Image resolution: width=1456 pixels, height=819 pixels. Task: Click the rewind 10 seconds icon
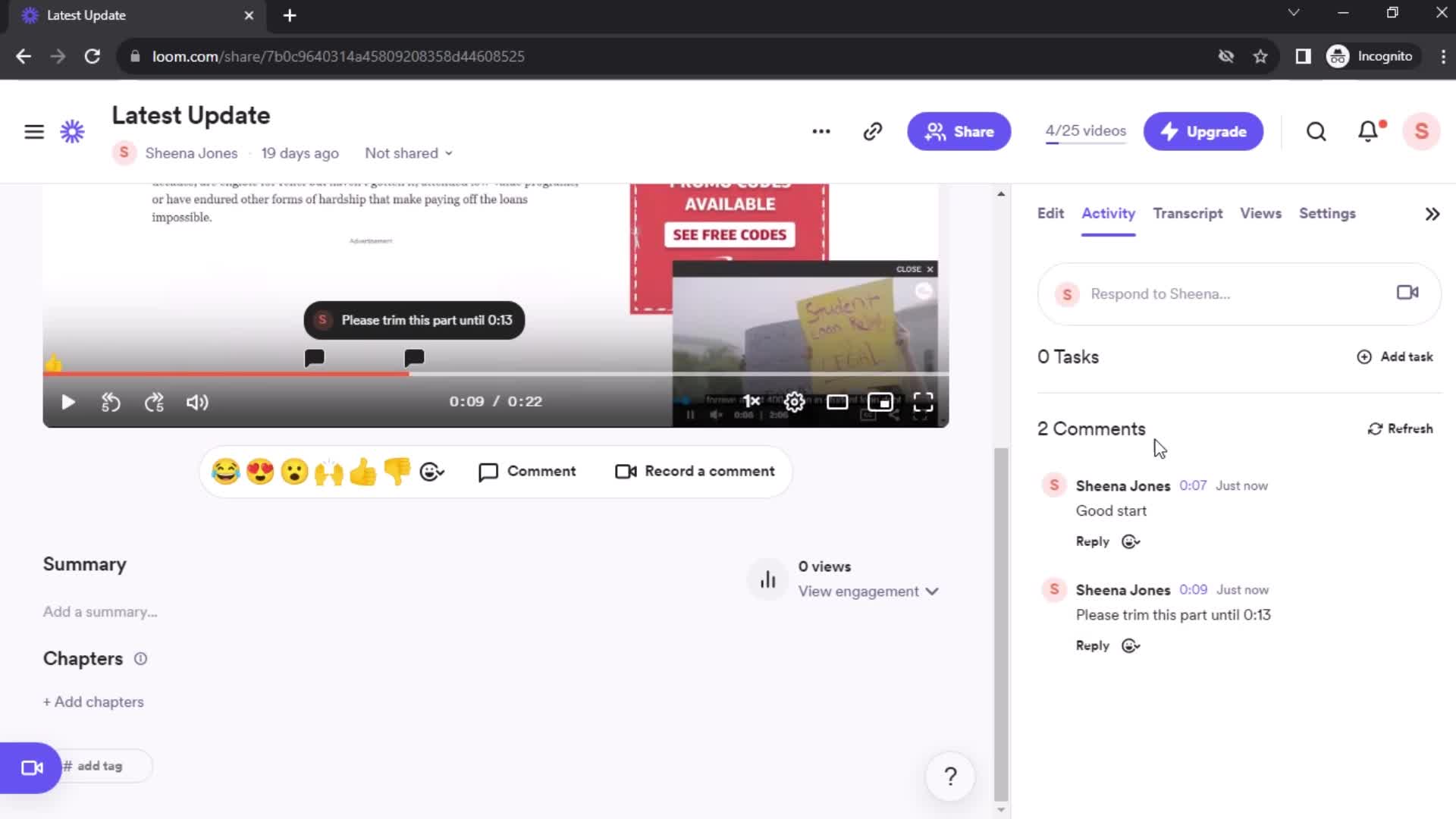point(111,402)
